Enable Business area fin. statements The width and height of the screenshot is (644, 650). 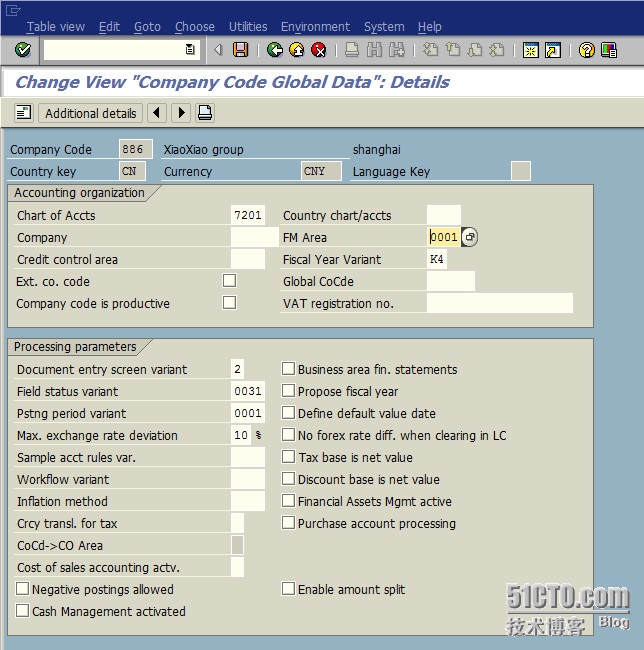tap(288, 369)
